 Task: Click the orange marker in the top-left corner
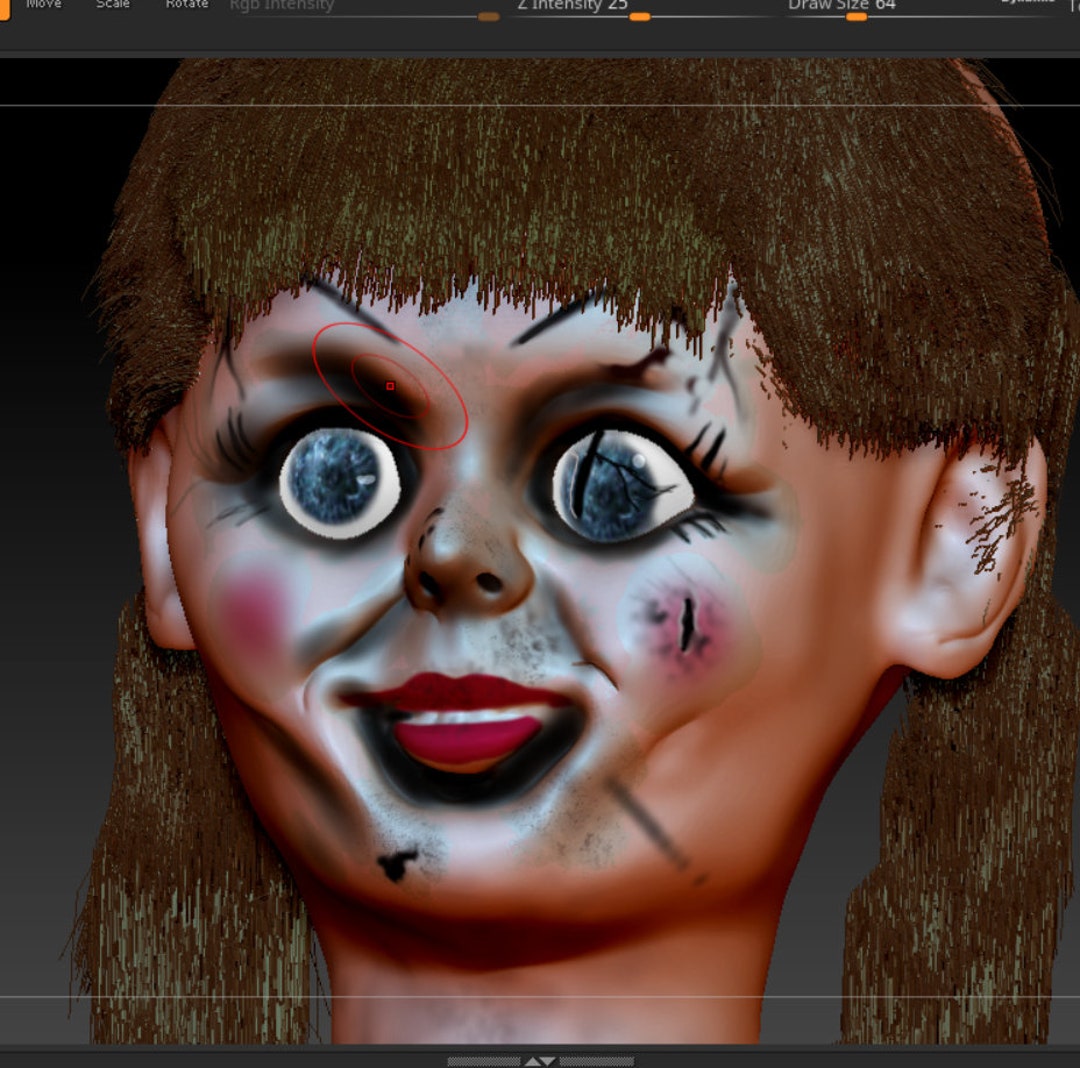tap(4, 7)
